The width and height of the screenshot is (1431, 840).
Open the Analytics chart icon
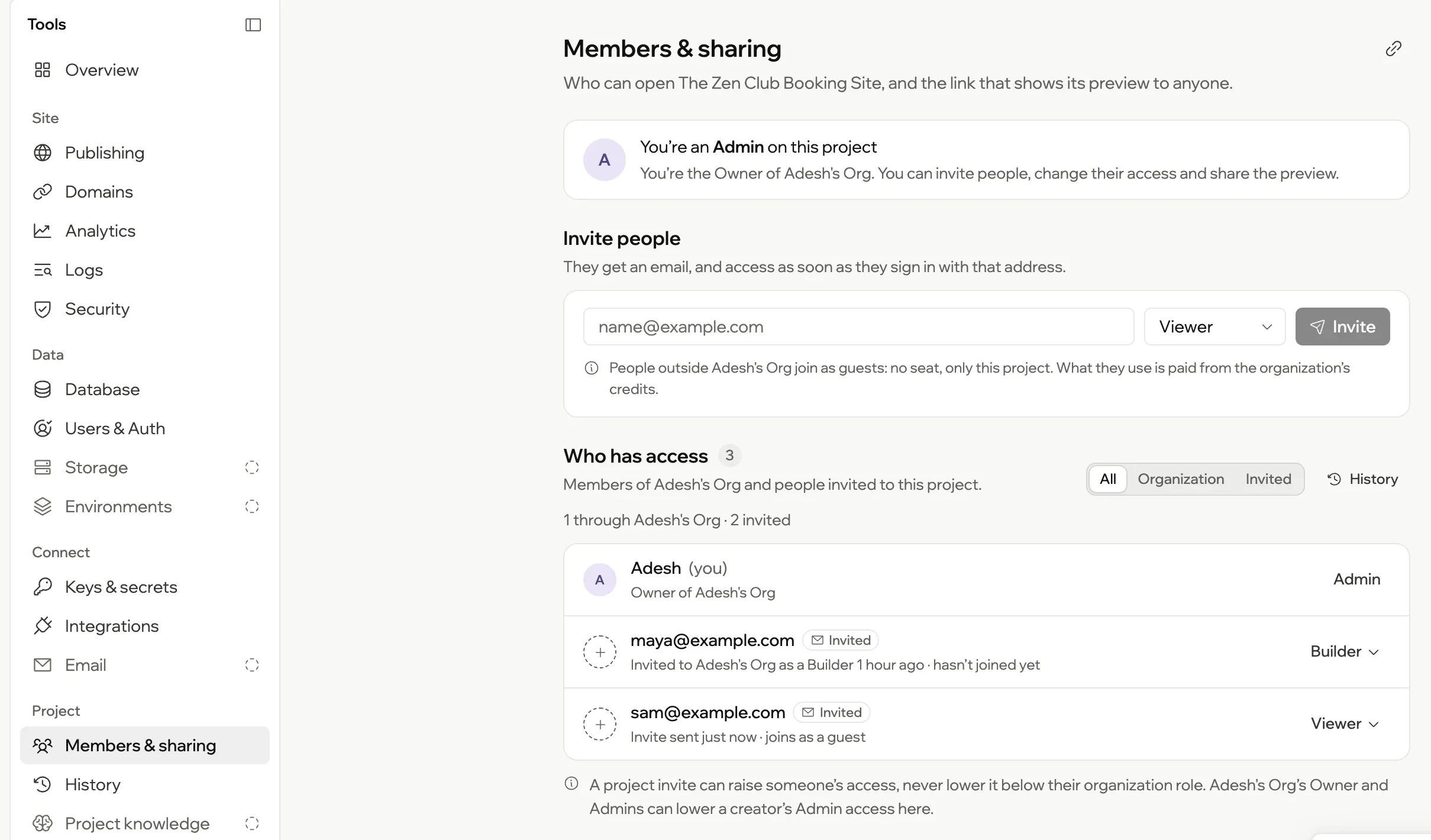[43, 231]
